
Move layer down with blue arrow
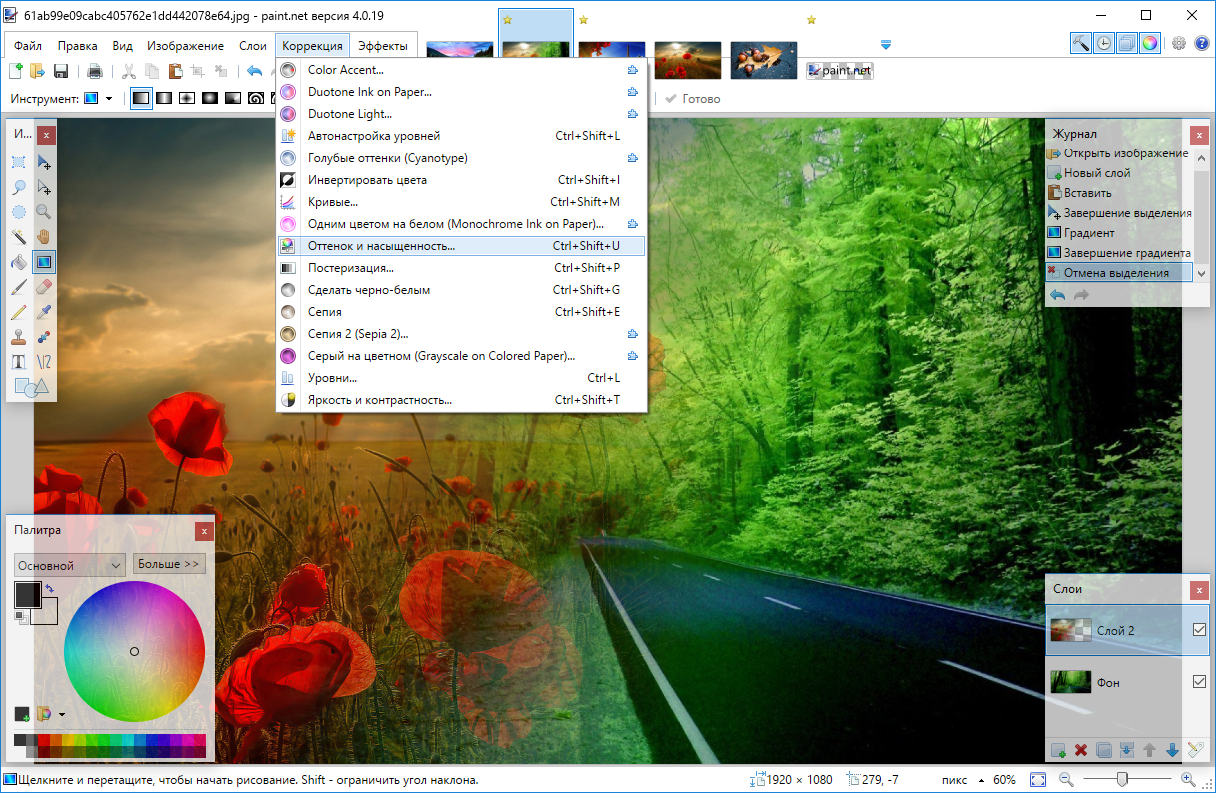(x=1172, y=750)
